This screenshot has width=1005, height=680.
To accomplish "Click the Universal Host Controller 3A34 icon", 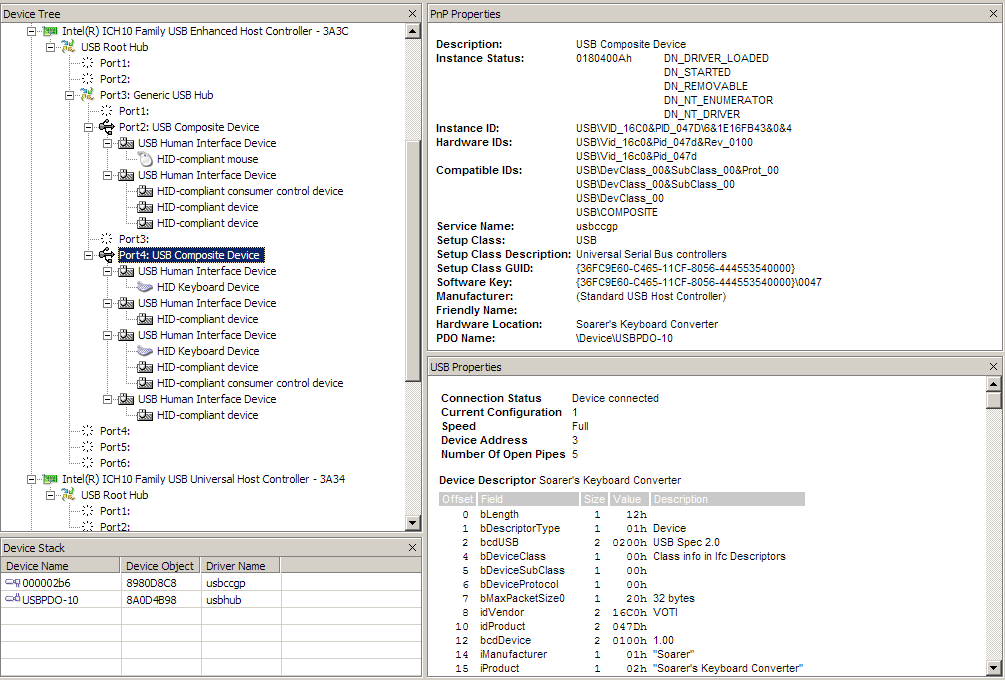I will 50,479.
